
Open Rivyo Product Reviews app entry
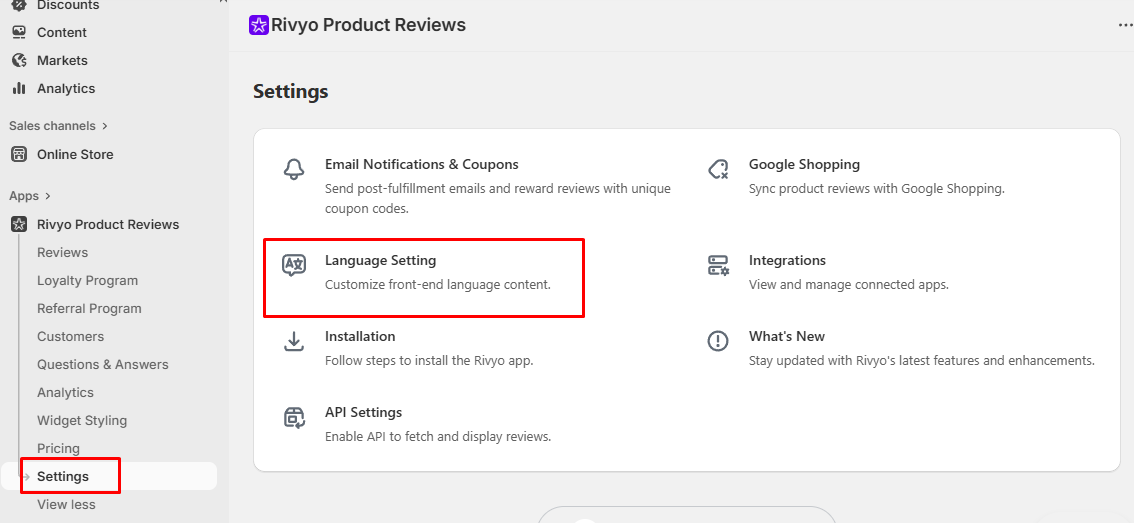(x=108, y=224)
